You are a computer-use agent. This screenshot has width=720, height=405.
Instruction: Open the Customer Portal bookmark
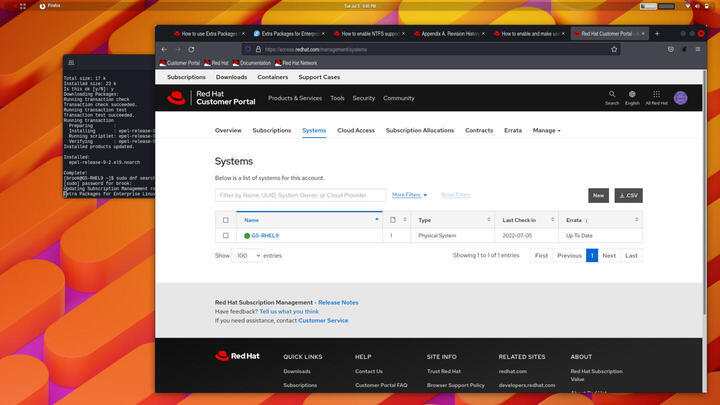coord(180,63)
